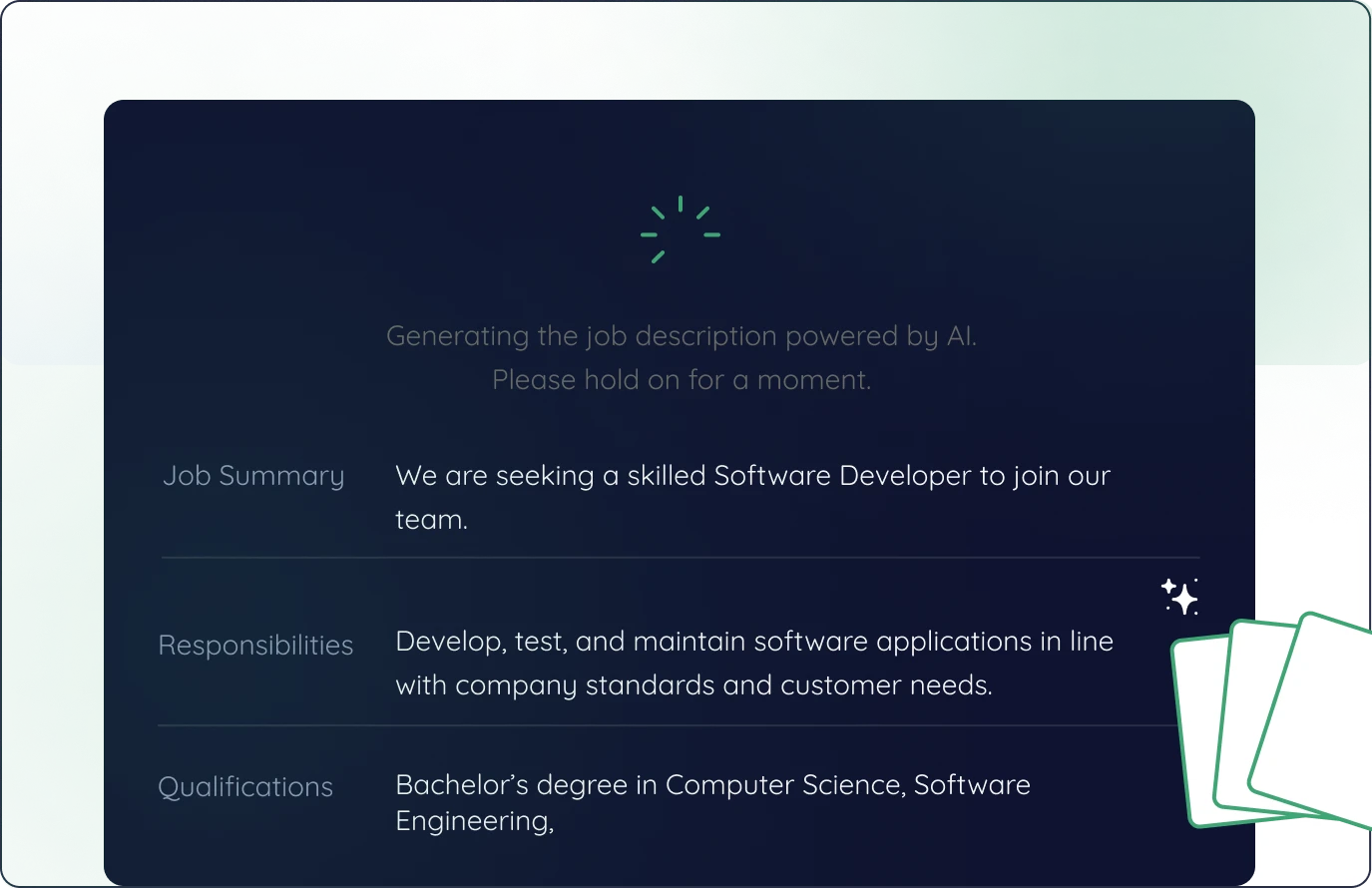Image resolution: width=1372 pixels, height=888 pixels.
Task: Select the Job Summary label
Action: point(253,476)
